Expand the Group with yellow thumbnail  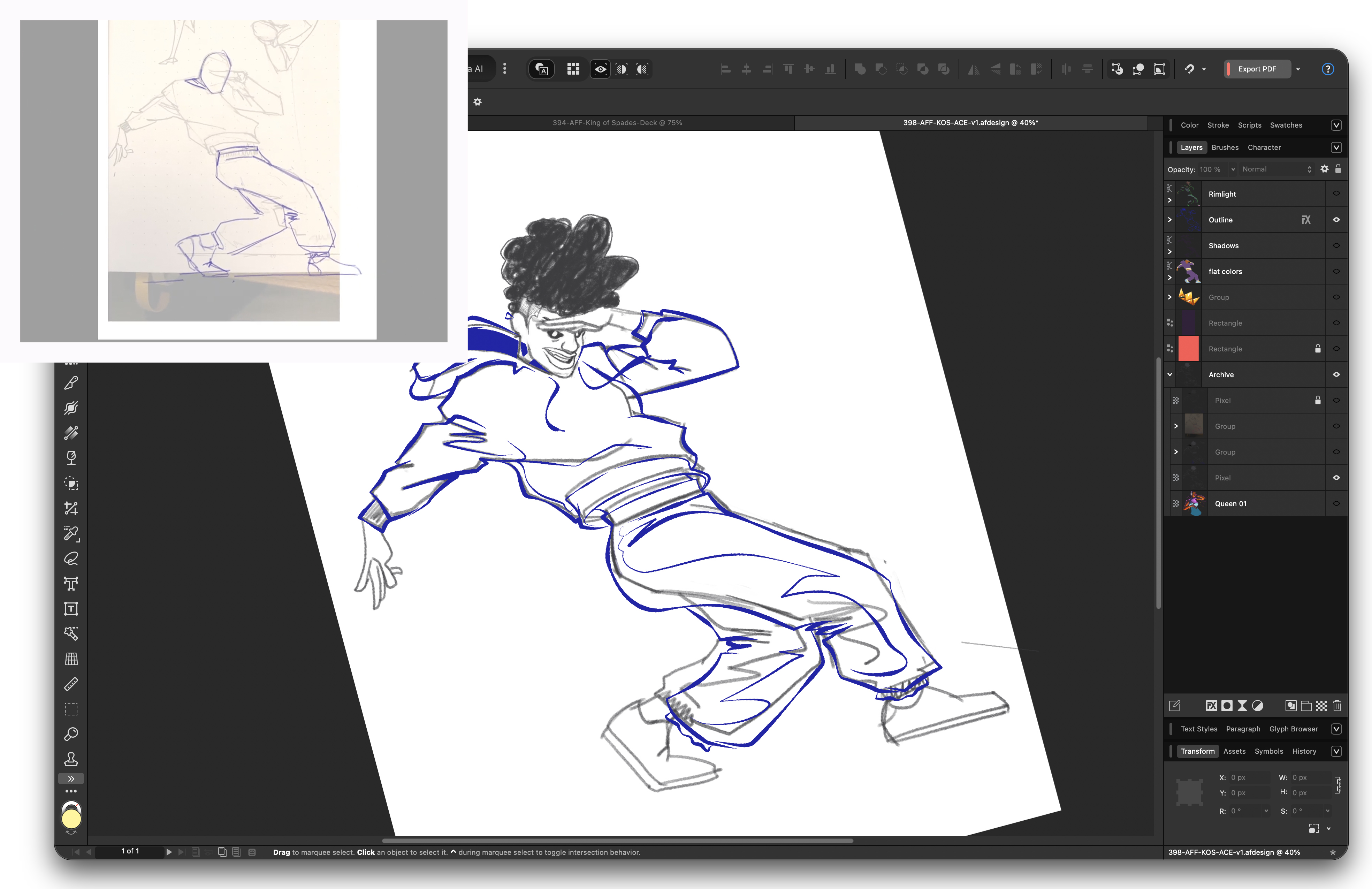[1169, 297]
